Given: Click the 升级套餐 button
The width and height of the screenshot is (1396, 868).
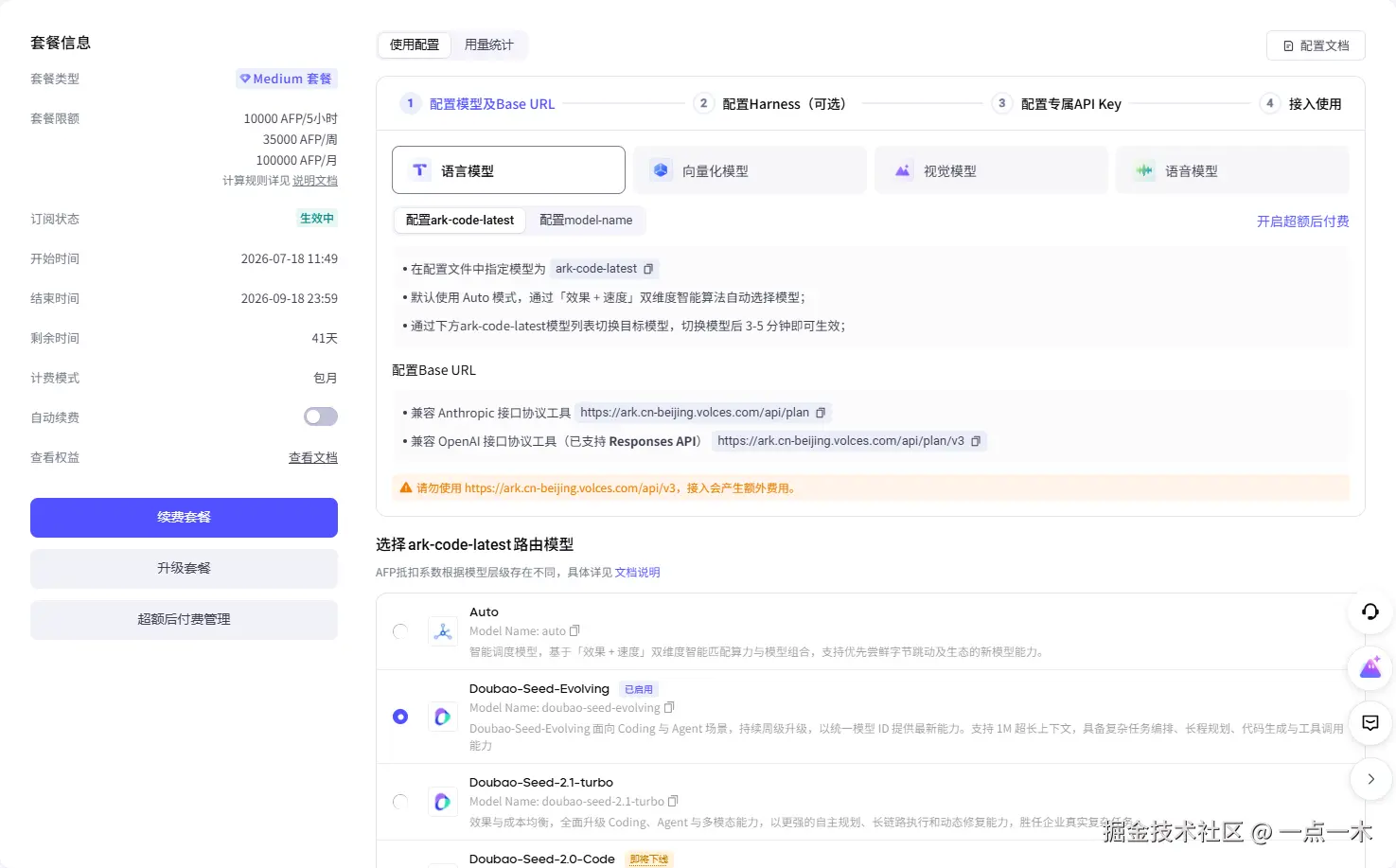Looking at the screenshot, I should pyautogui.click(x=184, y=569).
